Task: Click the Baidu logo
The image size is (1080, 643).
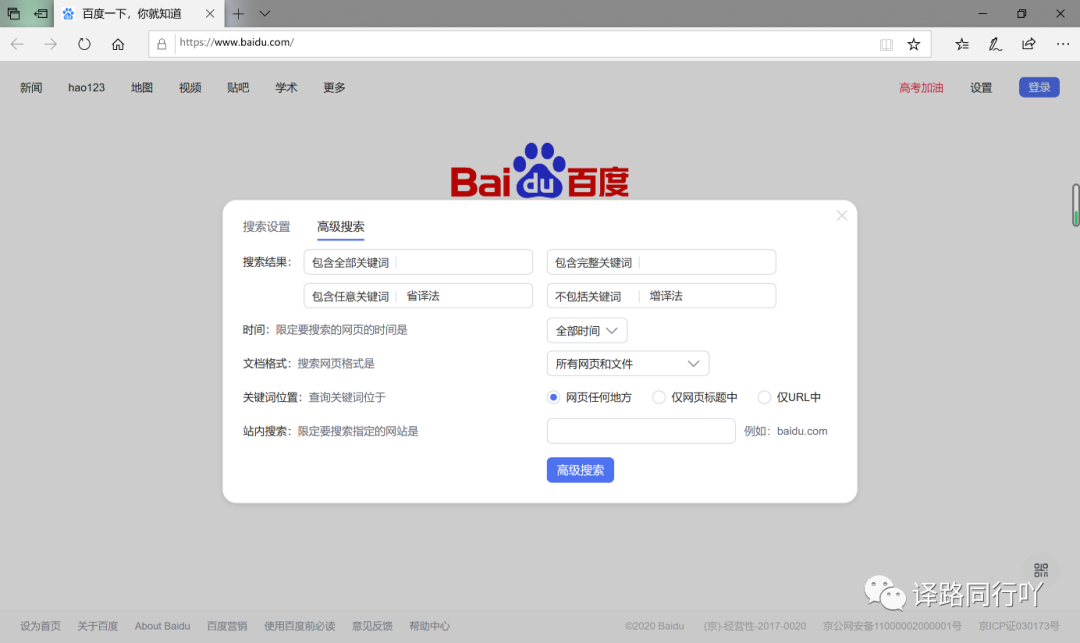Action: tap(539, 170)
